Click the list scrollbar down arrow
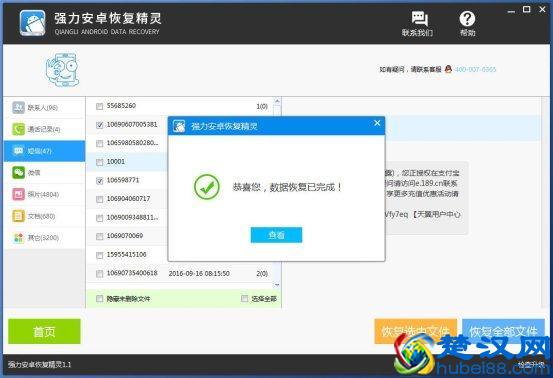Viewport: 553px width, 378px height. click(x=277, y=285)
